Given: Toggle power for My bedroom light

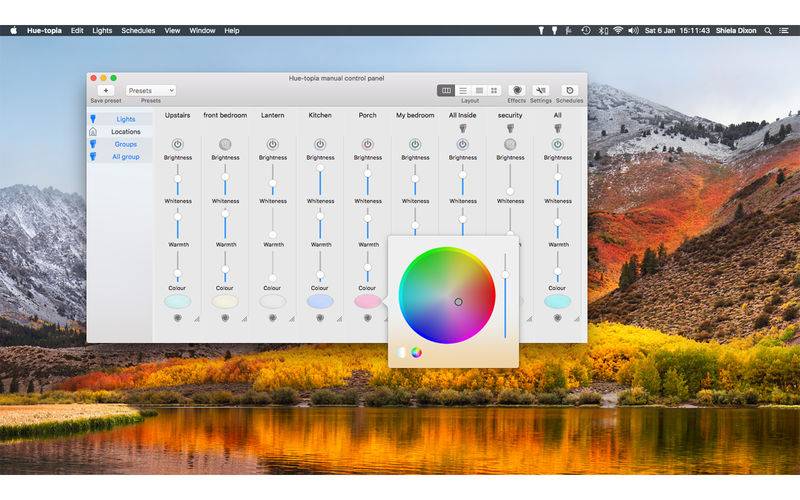Looking at the screenshot, I should pos(415,144).
